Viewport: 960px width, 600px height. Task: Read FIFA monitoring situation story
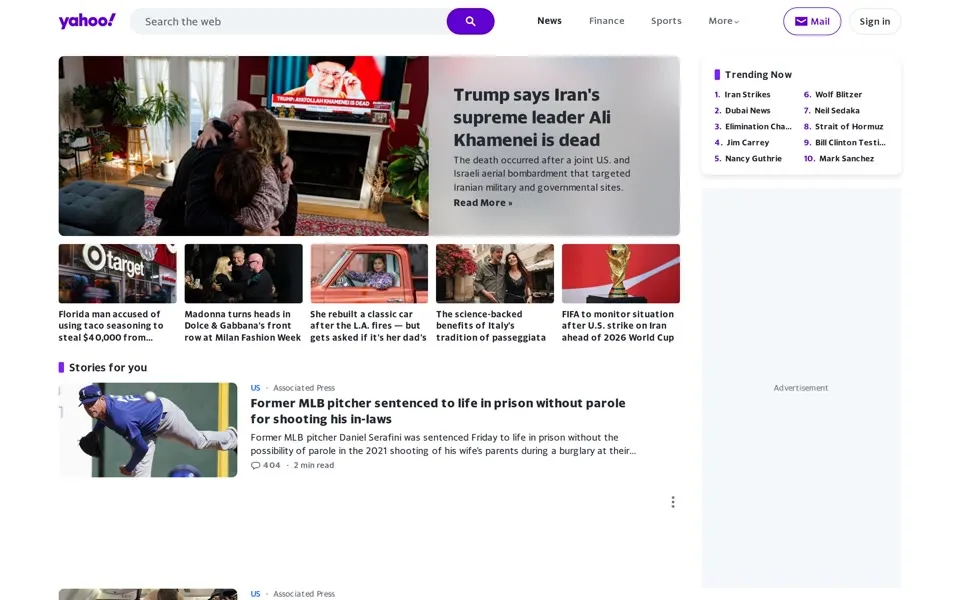(x=618, y=326)
